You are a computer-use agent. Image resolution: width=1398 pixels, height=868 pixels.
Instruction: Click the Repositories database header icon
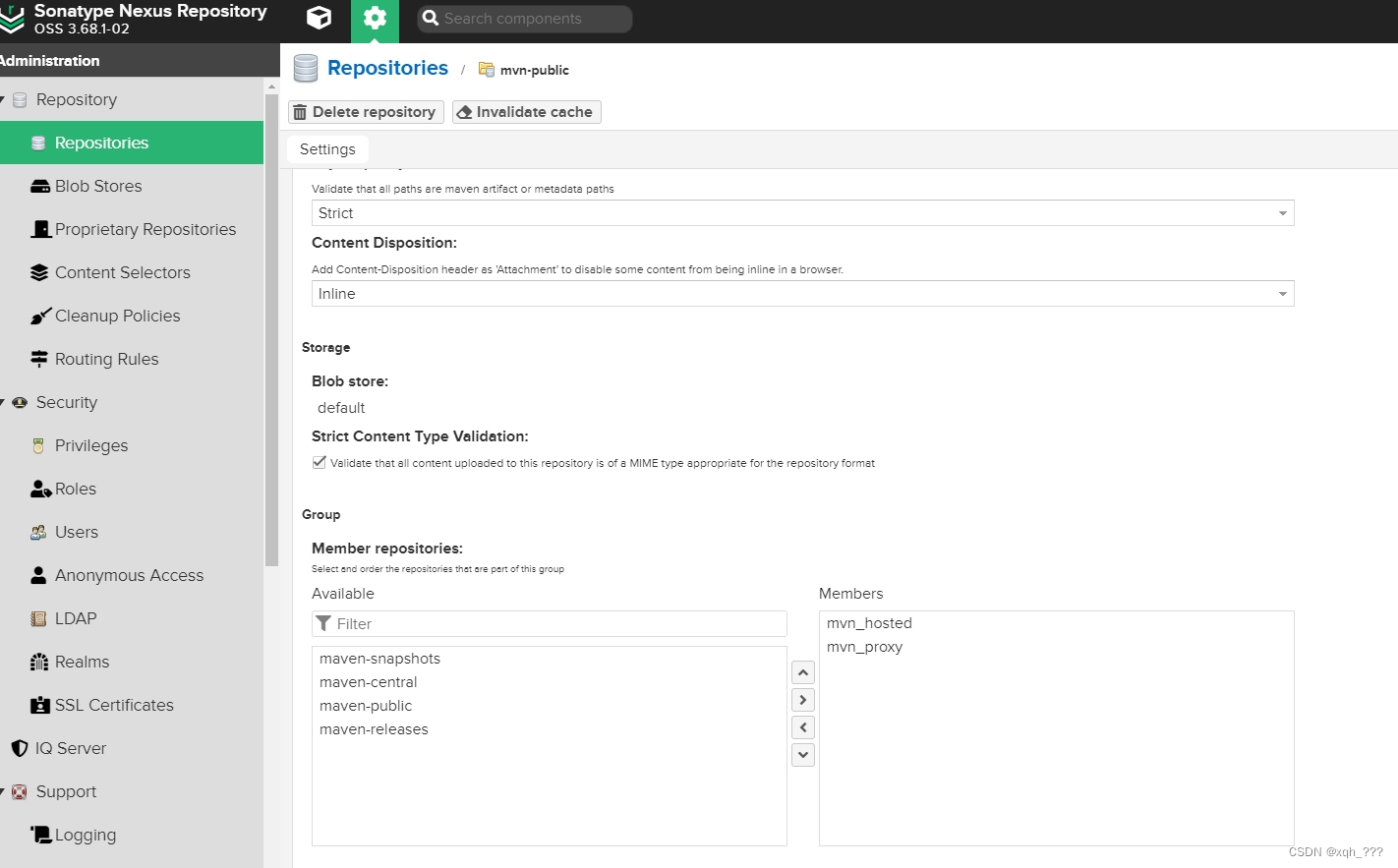coord(306,68)
